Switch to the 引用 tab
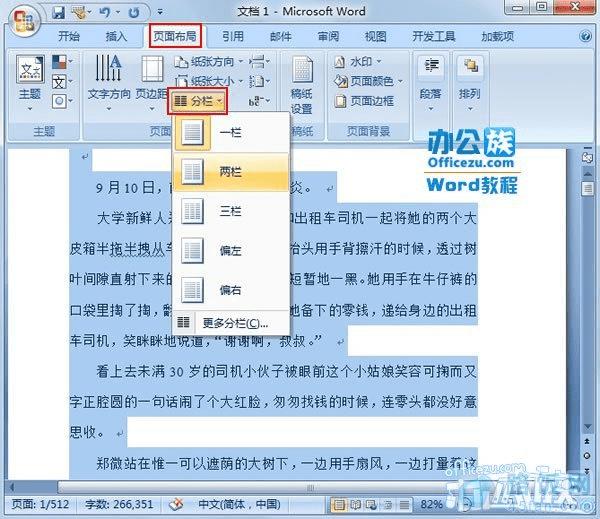The height and width of the screenshot is (519, 600). click(233, 36)
